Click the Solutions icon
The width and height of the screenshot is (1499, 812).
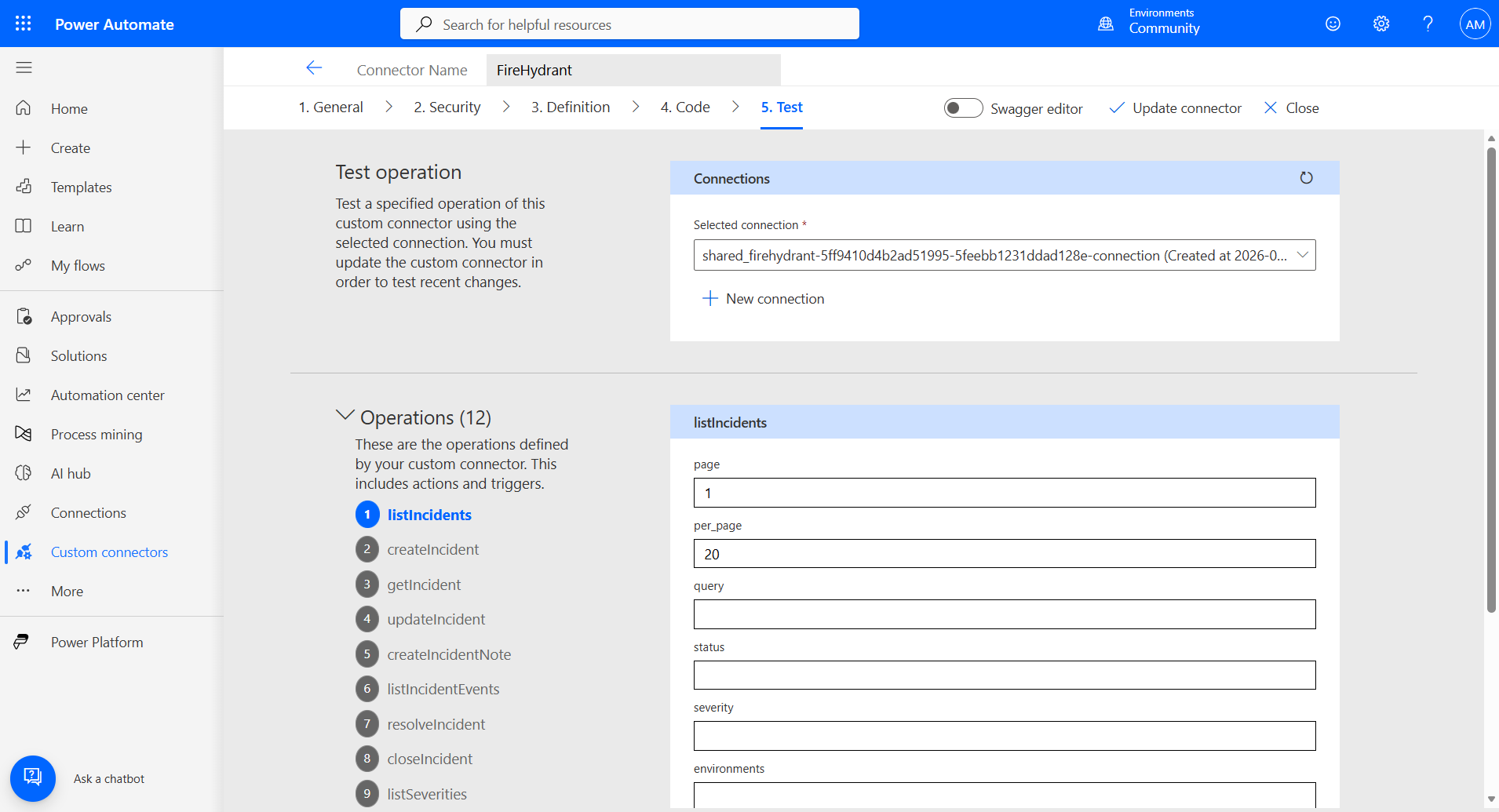[x=24, y=355]
